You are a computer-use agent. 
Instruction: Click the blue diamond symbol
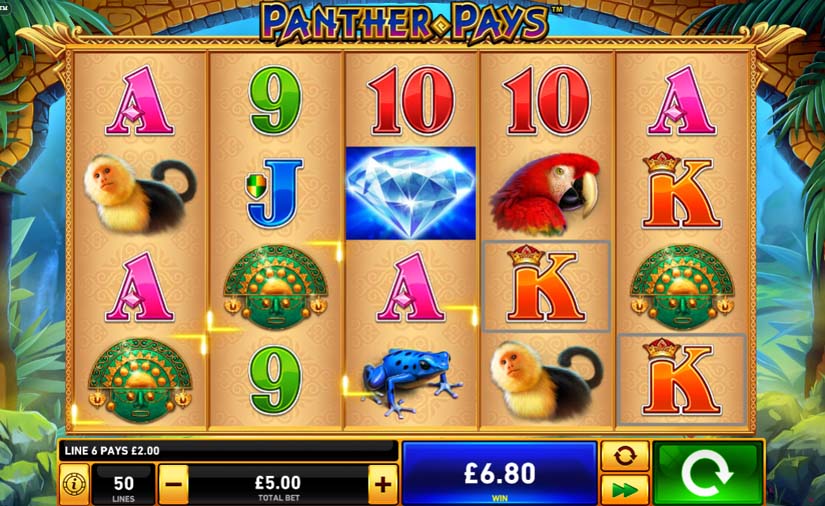point(410,193)
